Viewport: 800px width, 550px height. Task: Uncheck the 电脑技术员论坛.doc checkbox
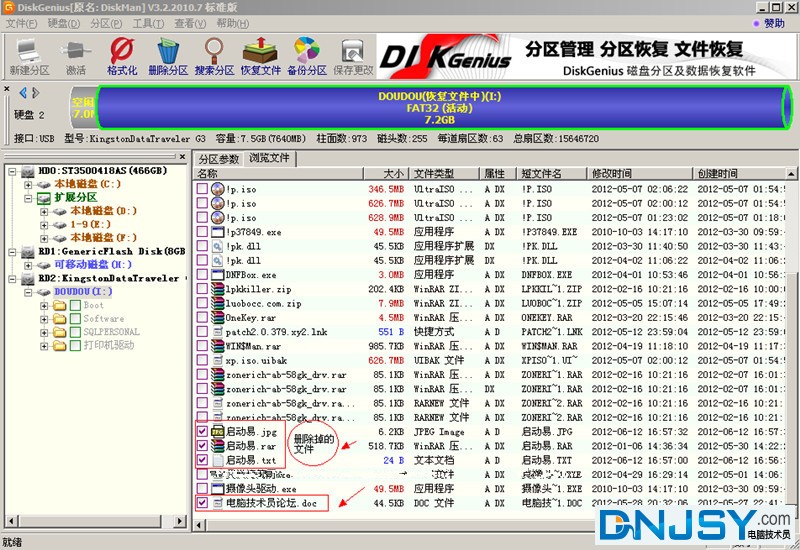(x=203, y=503)
